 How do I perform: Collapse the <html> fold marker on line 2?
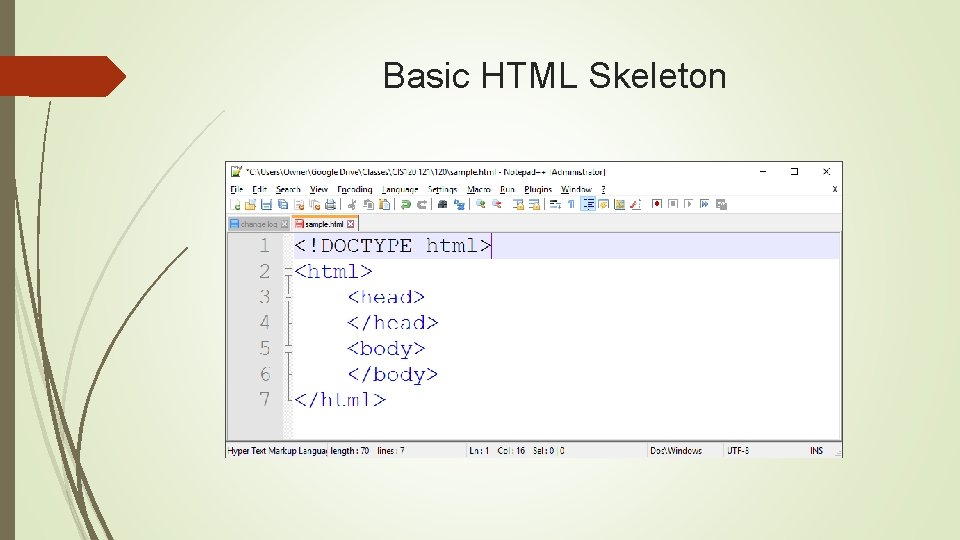pos(288,271)
